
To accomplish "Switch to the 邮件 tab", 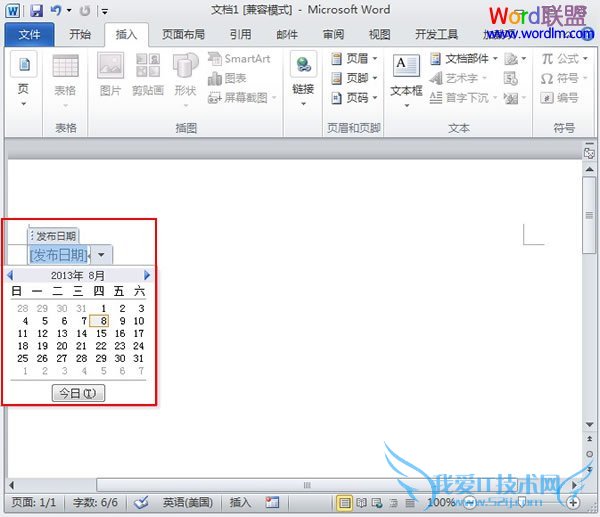I will 287,34.
